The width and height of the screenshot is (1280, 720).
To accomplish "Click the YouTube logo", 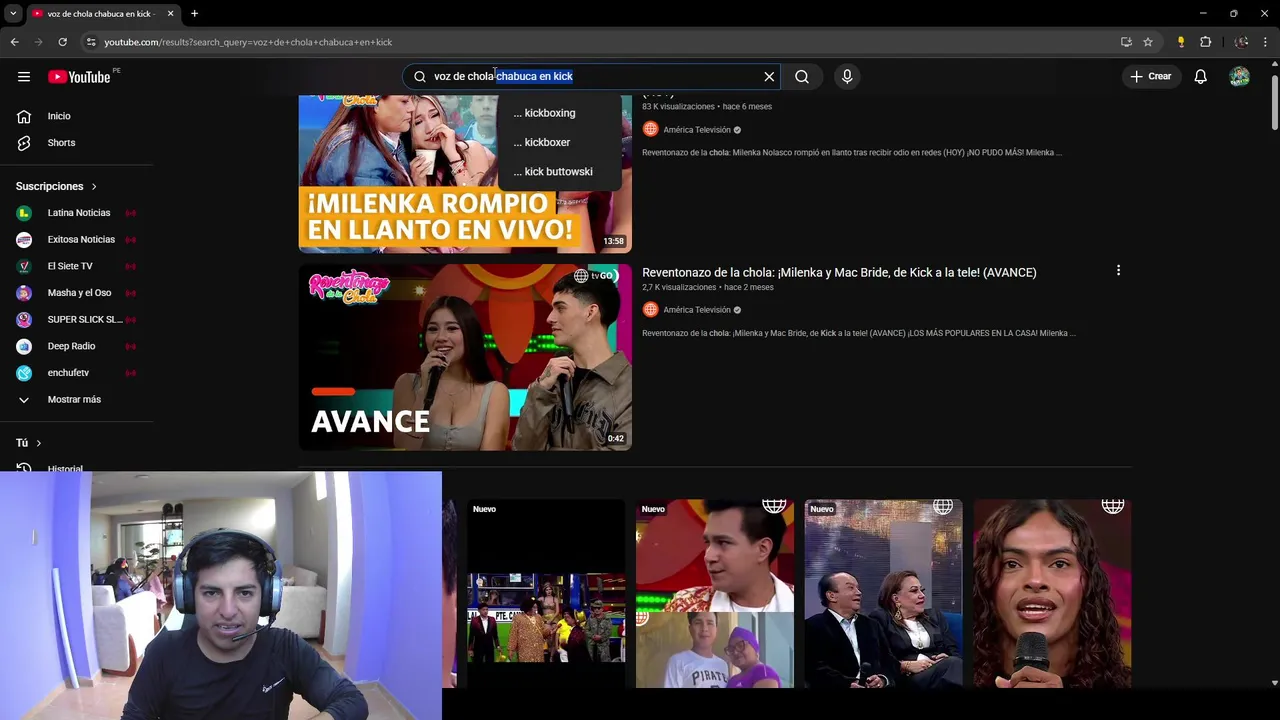I will (79, 77).
